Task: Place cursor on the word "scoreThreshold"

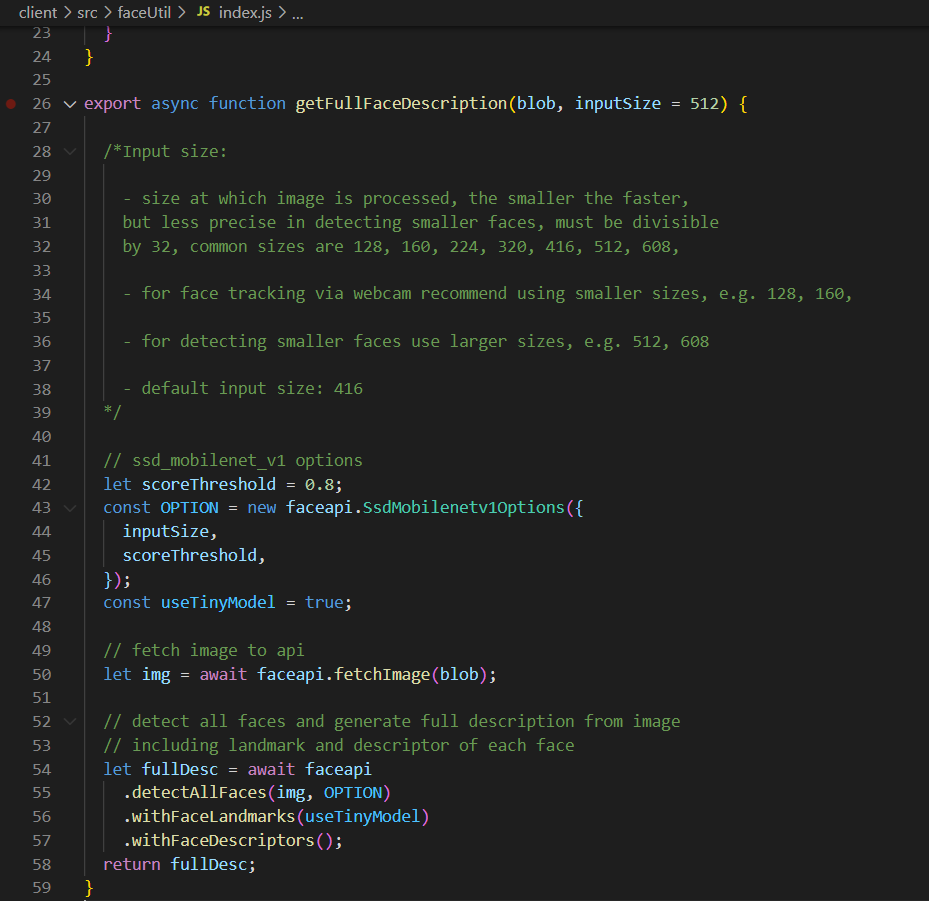Action: 208,483
